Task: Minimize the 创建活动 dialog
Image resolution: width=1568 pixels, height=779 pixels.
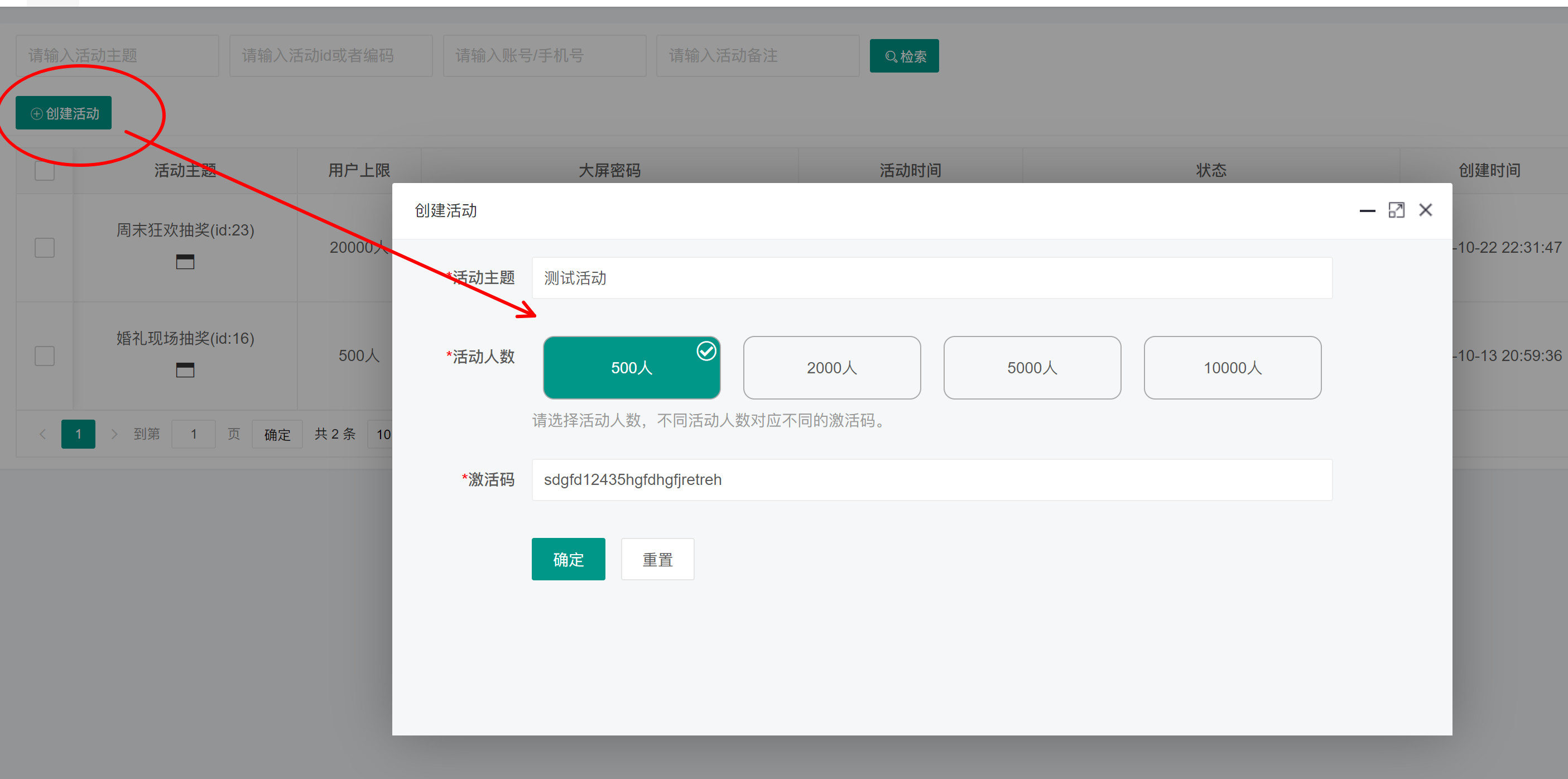Action: [1367, 210]
